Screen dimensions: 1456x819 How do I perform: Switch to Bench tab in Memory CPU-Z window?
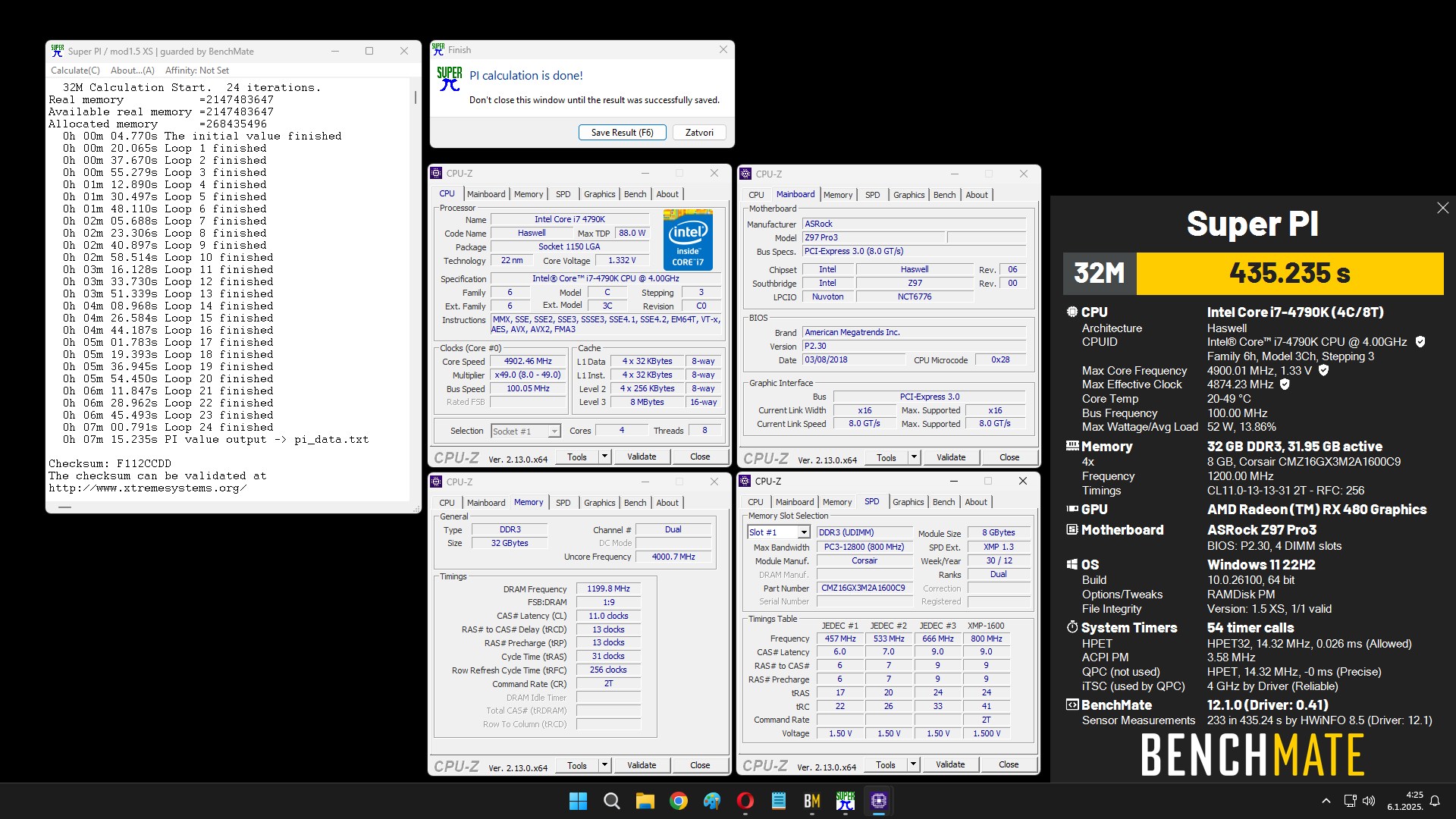pos(635,503)
